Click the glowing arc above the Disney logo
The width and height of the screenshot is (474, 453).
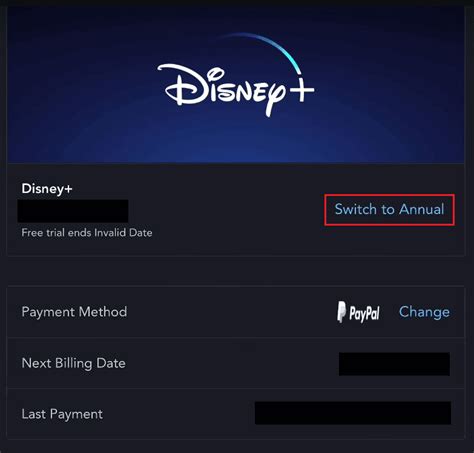coord(263,48)
